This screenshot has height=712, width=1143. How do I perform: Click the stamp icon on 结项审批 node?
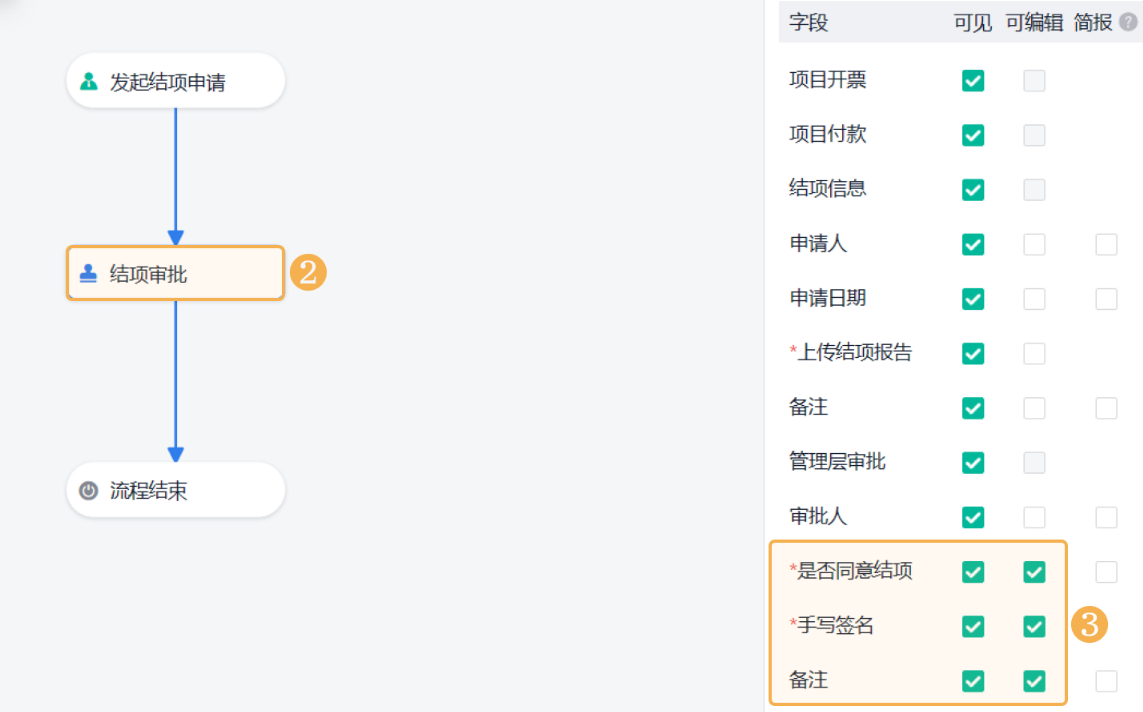click(x=89, y=274)
